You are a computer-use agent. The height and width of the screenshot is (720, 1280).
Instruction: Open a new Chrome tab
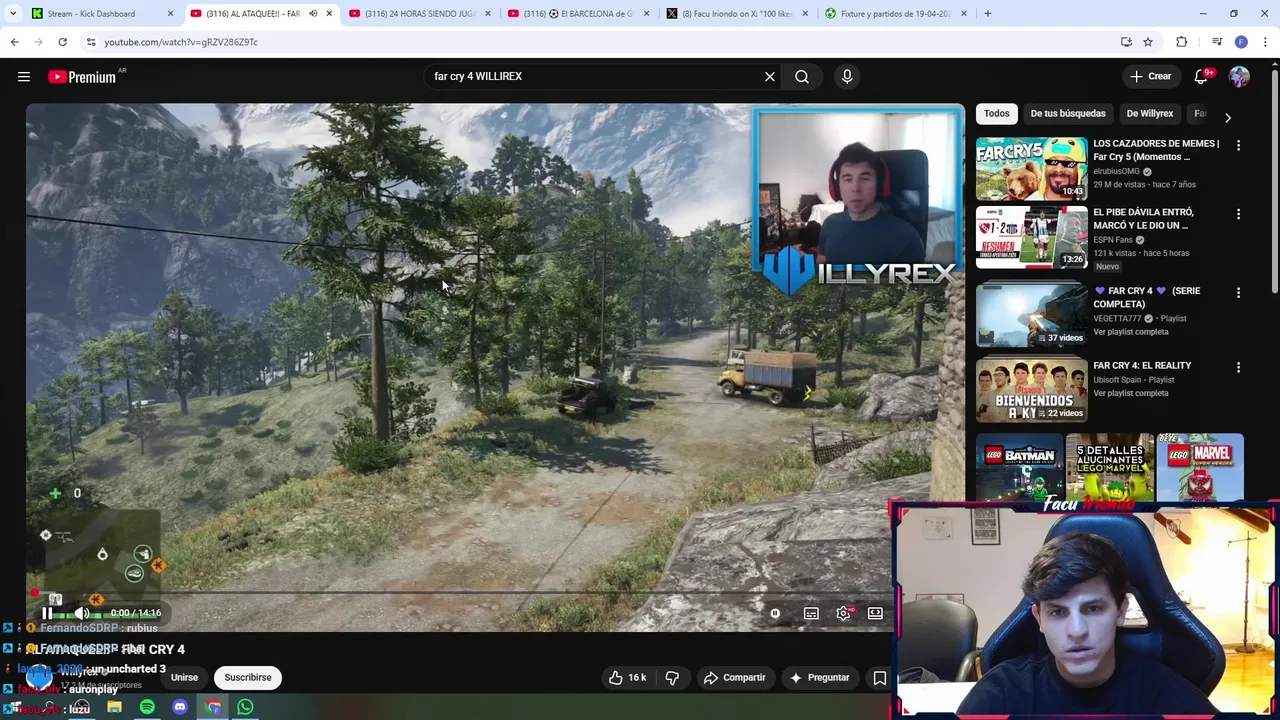(x=988, y=14)
